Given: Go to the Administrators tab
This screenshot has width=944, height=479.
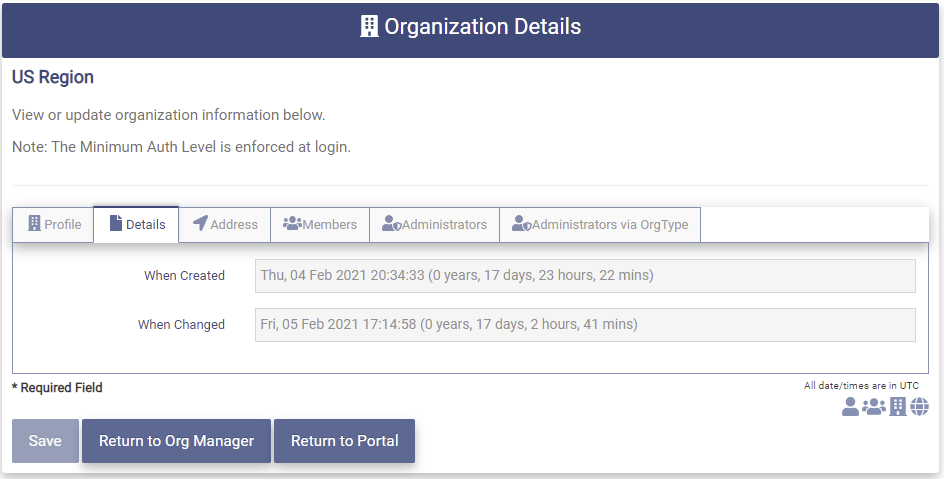Looking at the screenshot, I should click(434, 224).
